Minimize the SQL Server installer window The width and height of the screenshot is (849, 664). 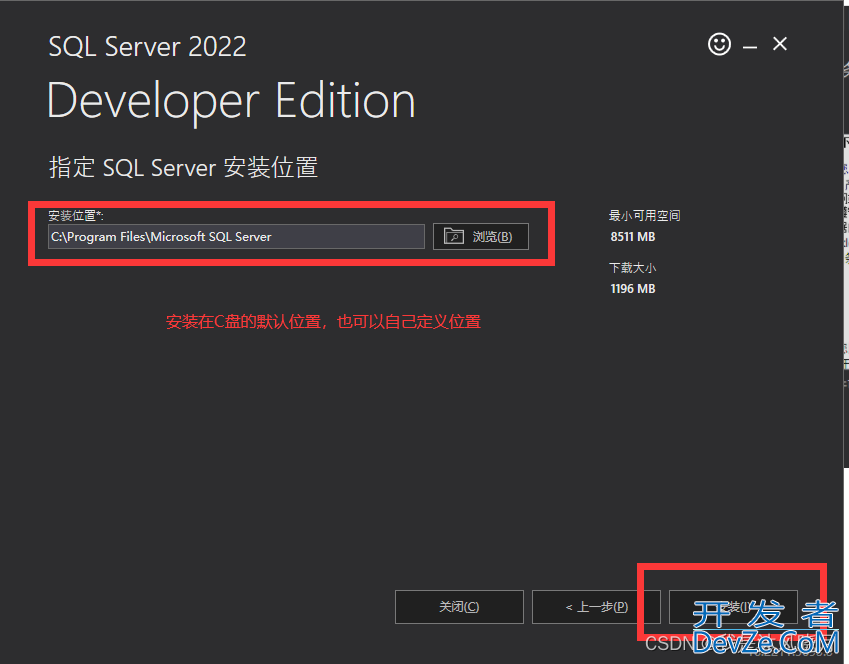(x=750, y=47)
